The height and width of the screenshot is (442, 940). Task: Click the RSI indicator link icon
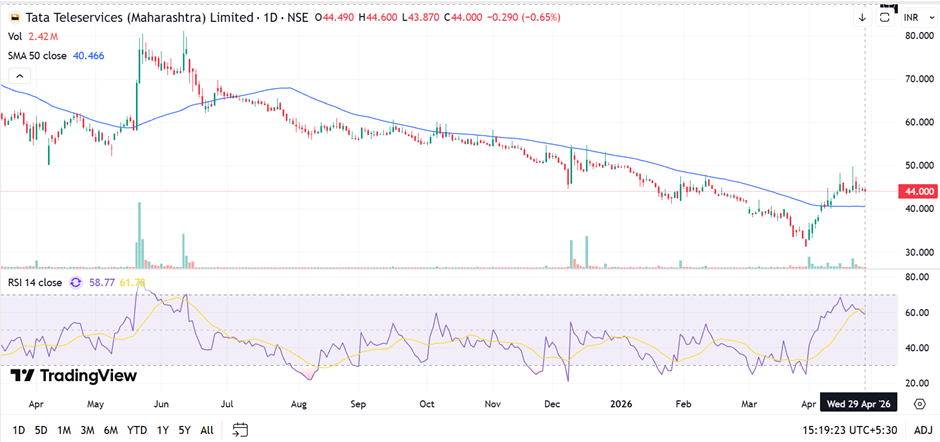[x=75, y=283]
